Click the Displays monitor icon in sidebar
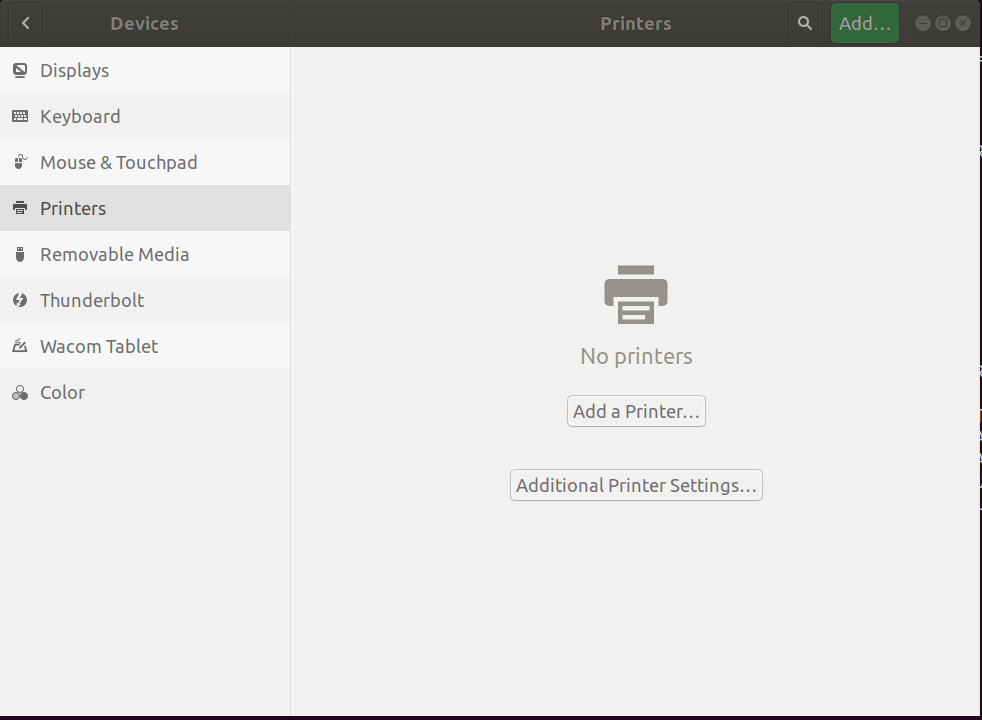982x720 pixels. [20, 71]
